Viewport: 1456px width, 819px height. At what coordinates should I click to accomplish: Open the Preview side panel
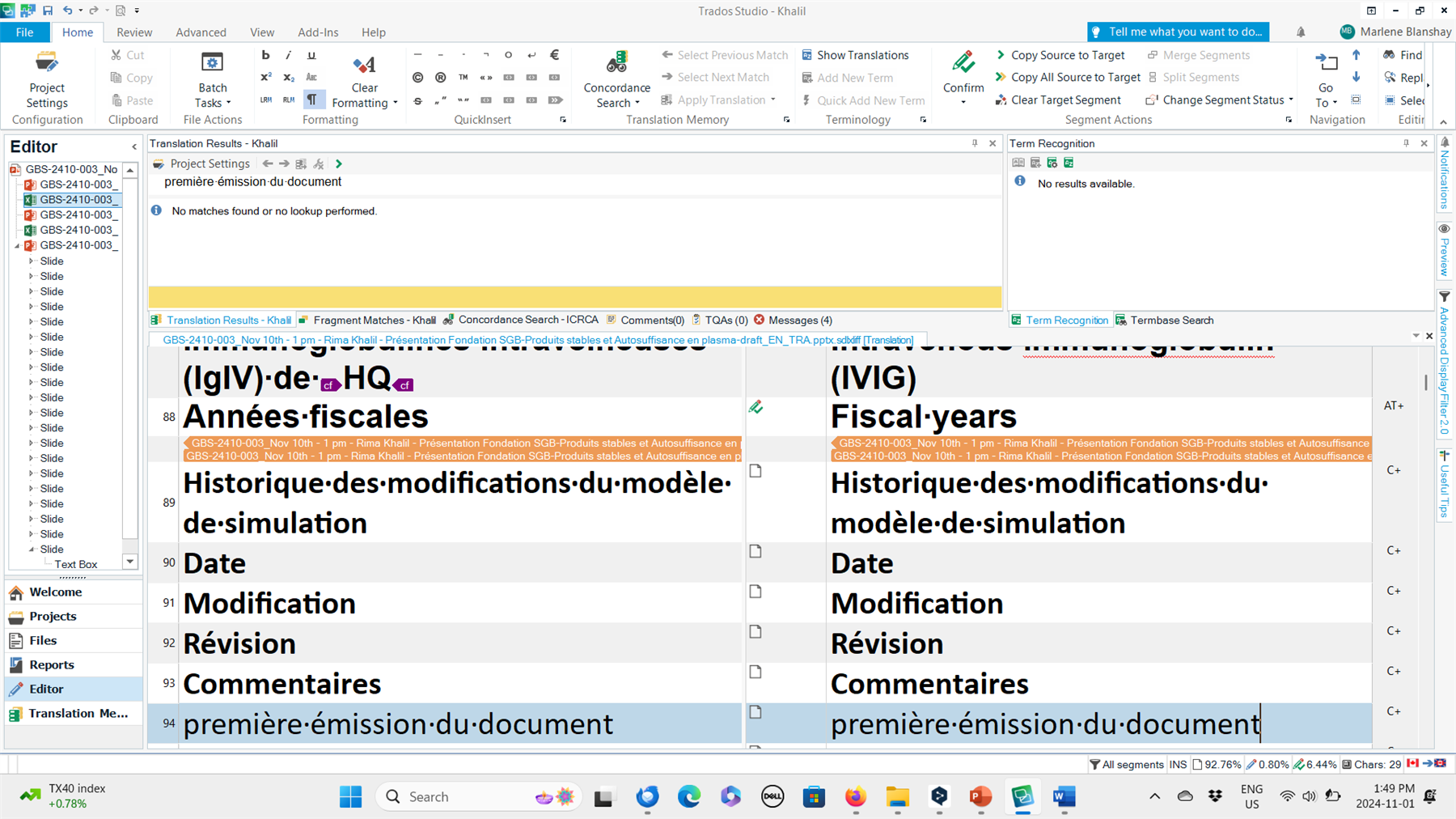(x=1445, y=250)
